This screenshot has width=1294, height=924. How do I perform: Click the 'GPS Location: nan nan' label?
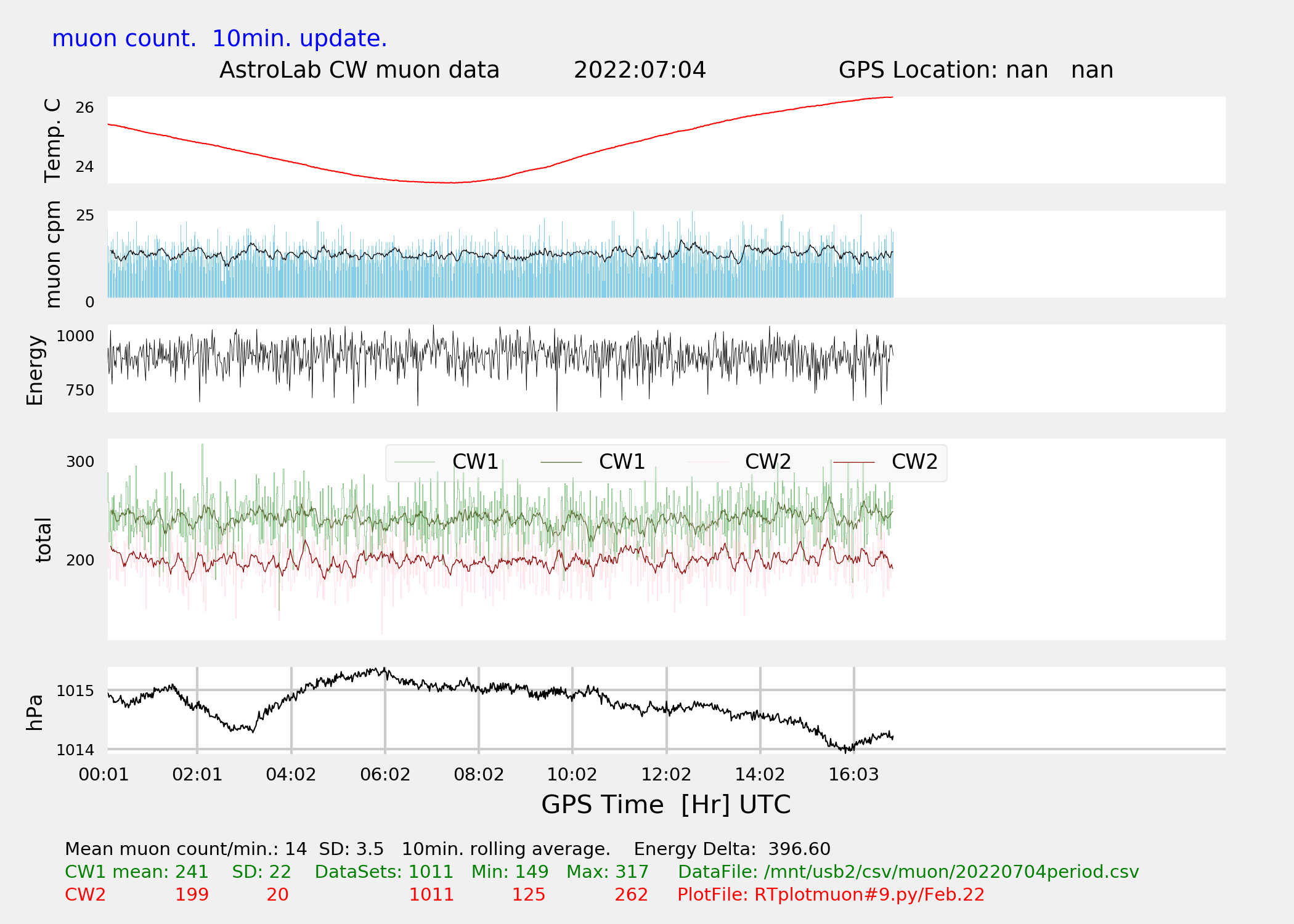click(975, 70)
